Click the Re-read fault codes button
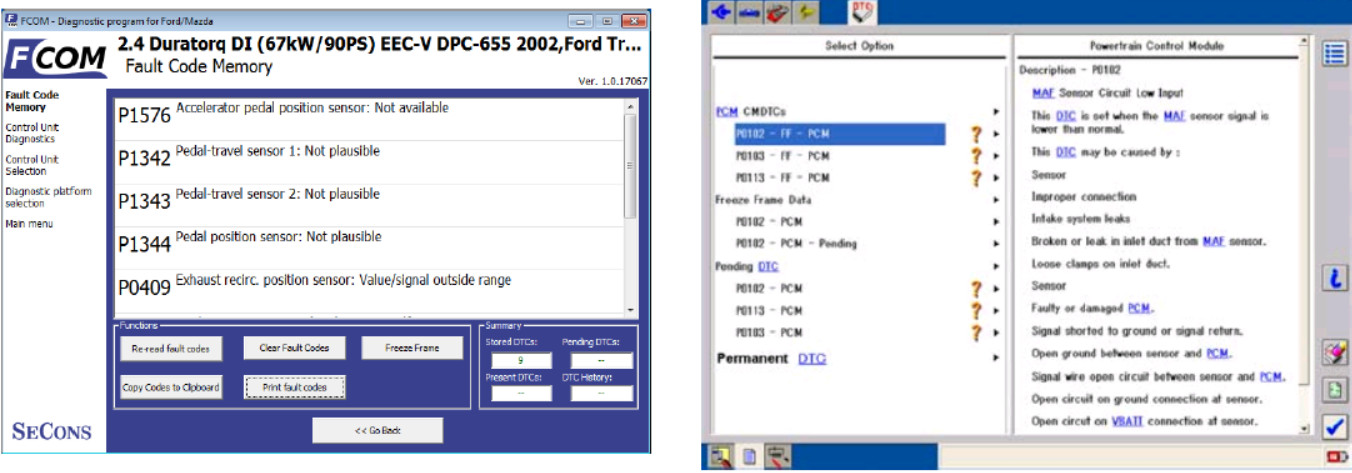1352x473 pixels. [169, 348]
